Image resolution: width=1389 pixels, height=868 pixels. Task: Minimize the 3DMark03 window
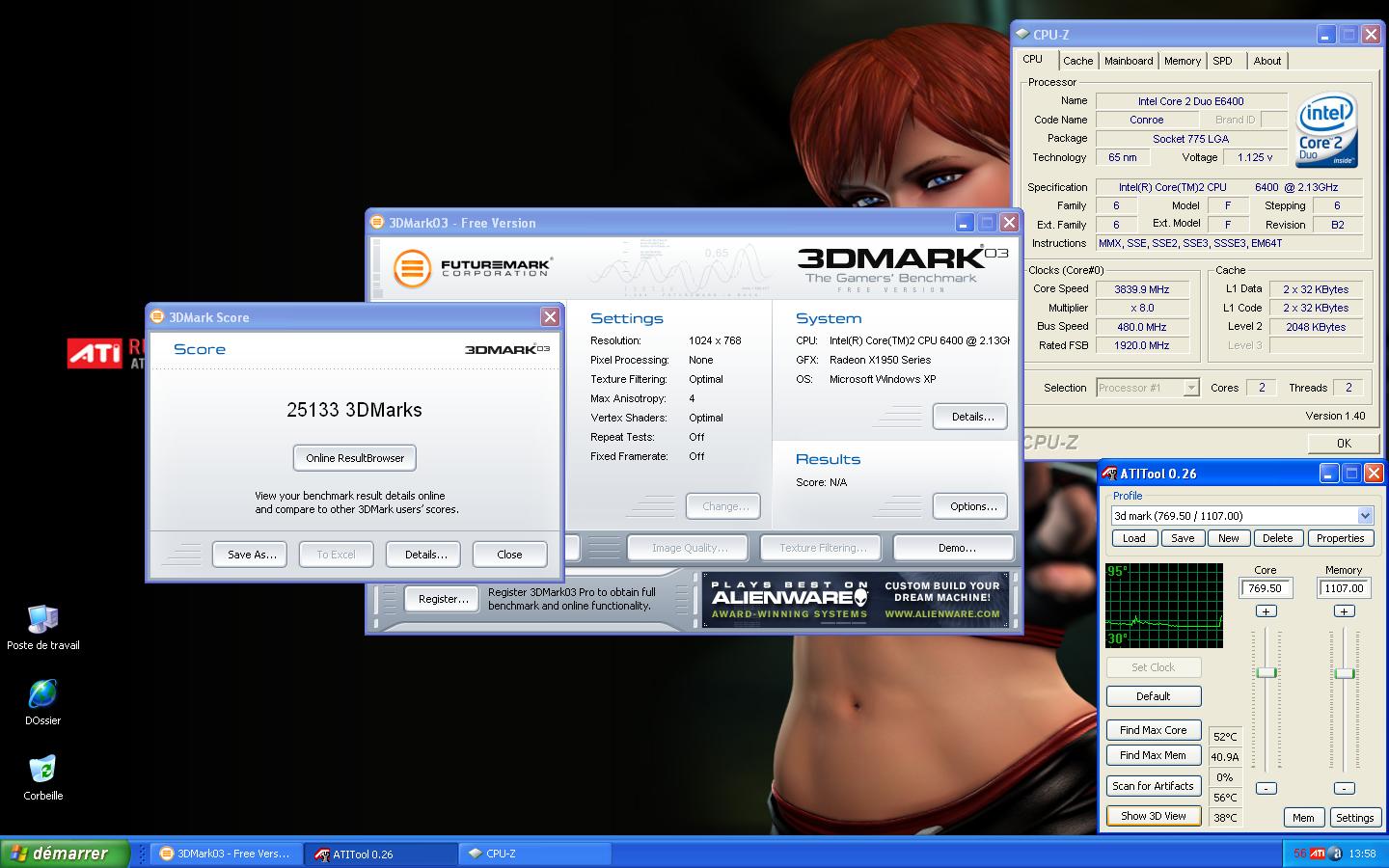pyautogui.click(x=965, y=223)
